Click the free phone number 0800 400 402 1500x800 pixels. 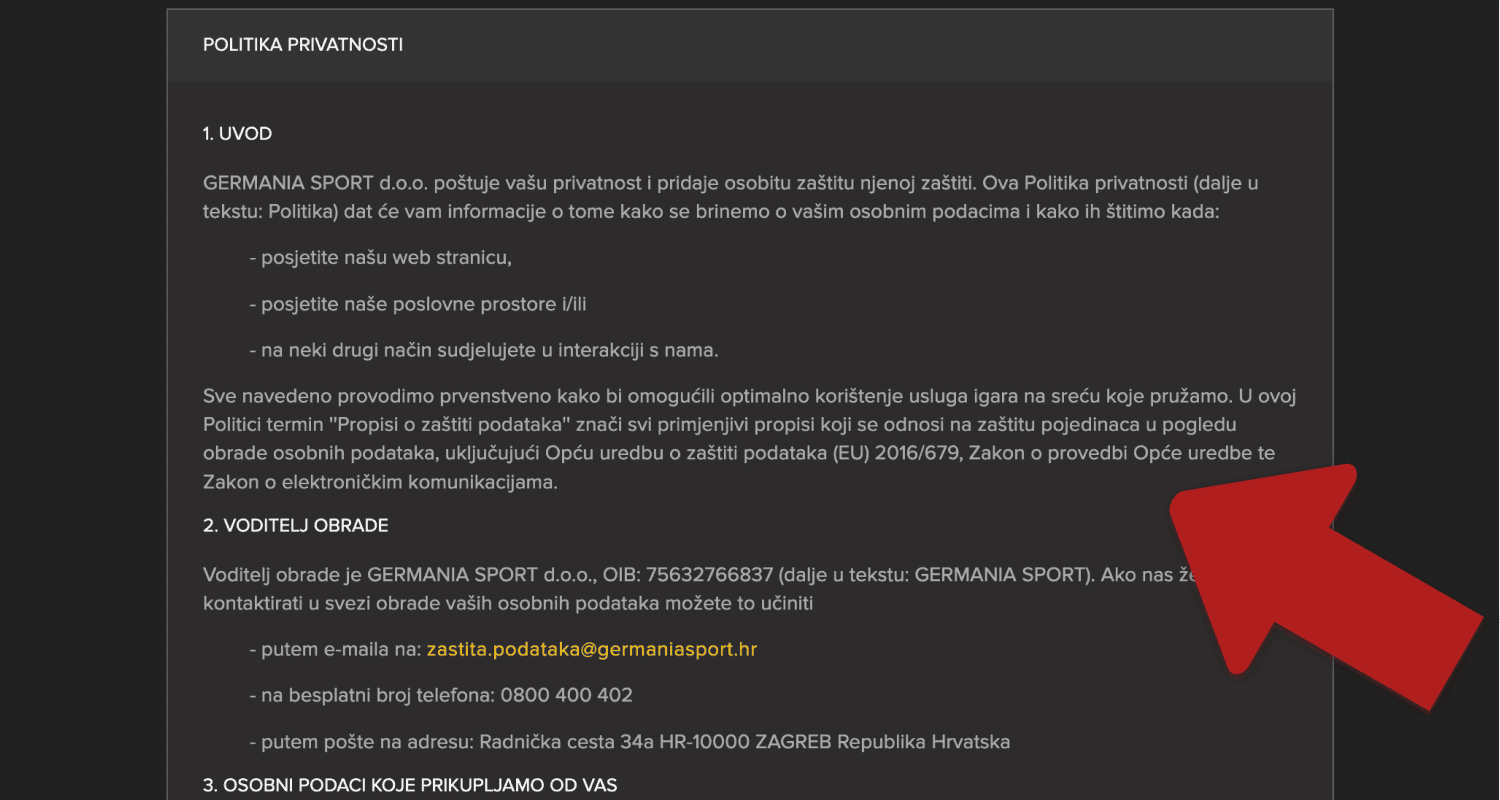tap(566, 695)
